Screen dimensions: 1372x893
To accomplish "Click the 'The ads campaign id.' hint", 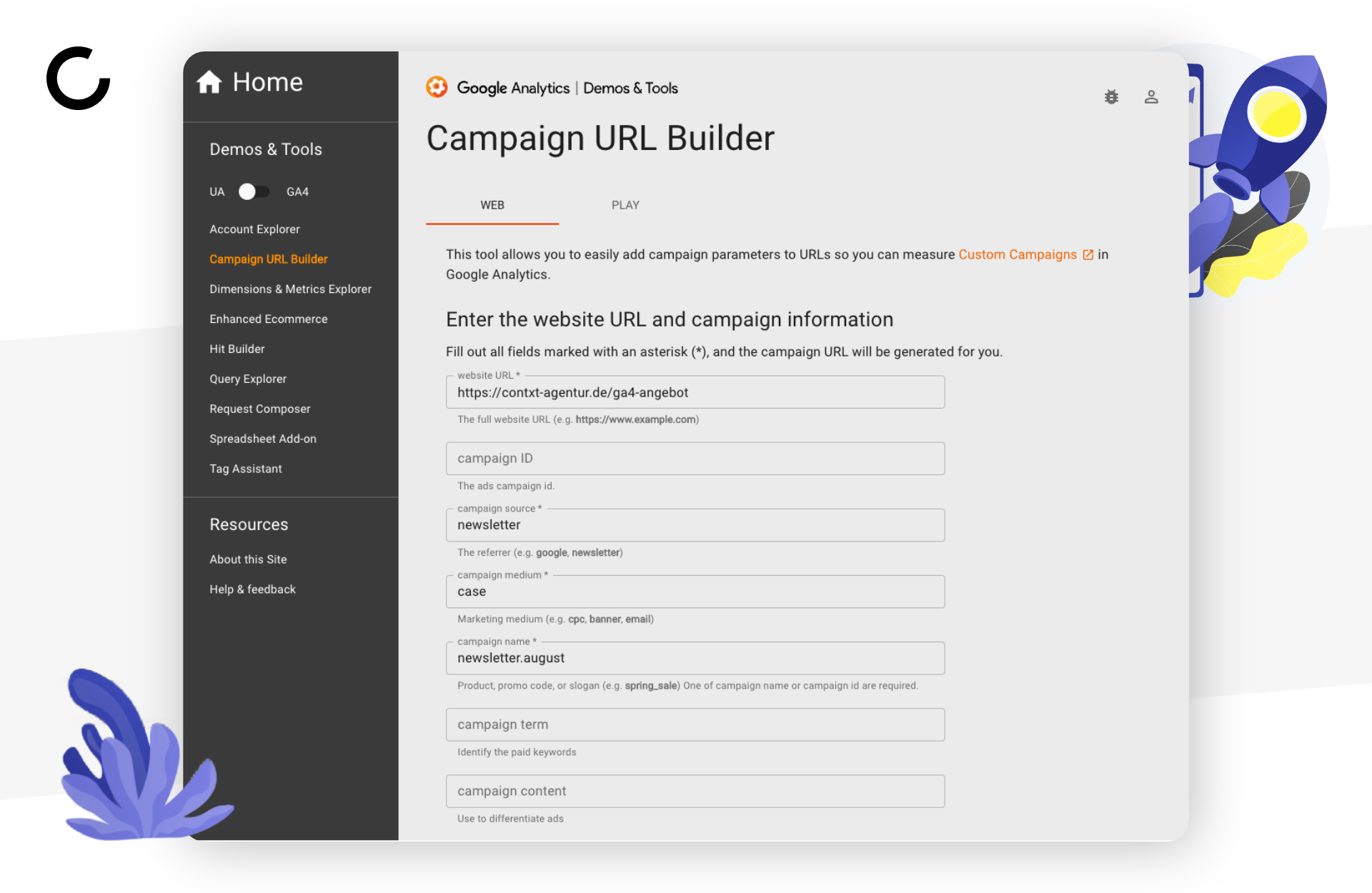I will (x=506, y=486).
